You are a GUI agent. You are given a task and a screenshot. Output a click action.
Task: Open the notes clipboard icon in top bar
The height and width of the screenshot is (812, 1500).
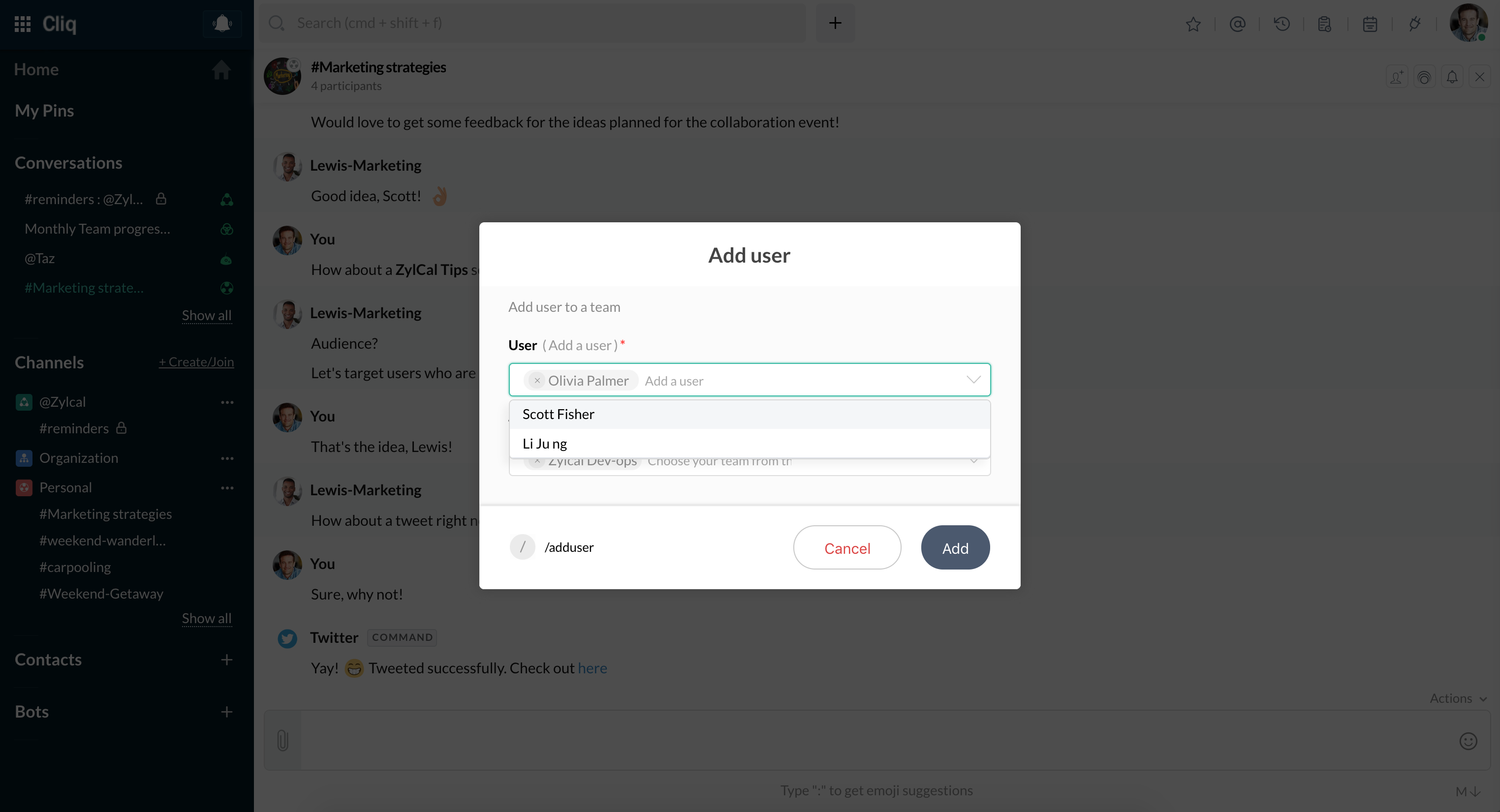[1325, 24]
